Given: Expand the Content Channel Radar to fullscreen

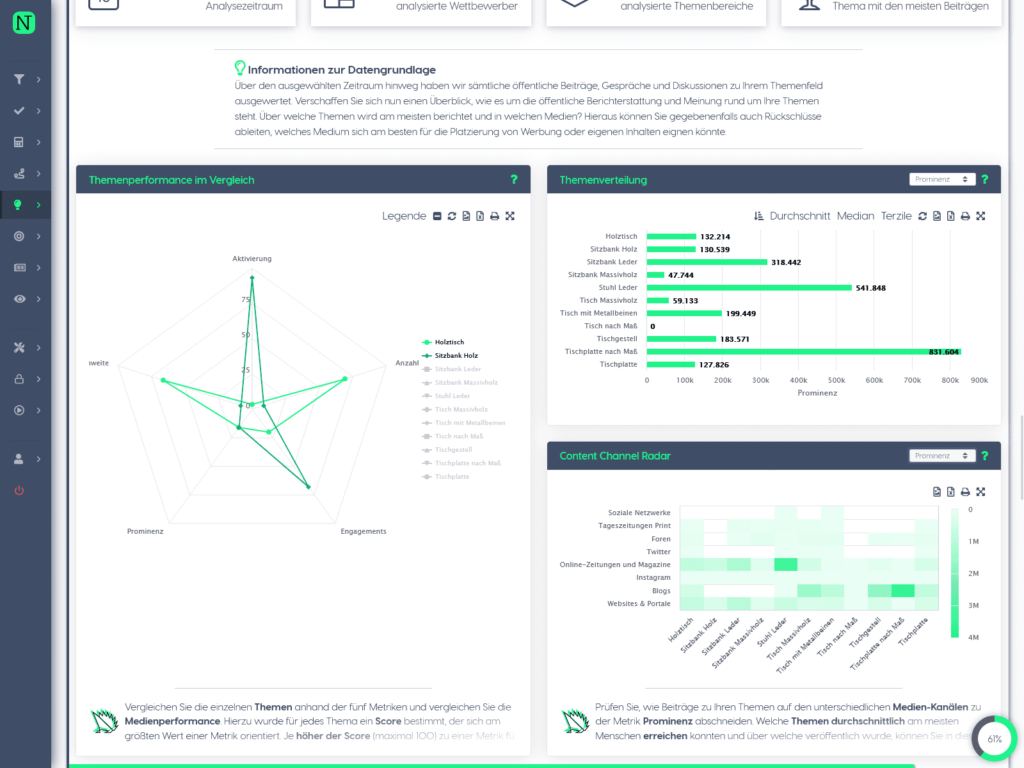Looking at the screenshot, I should (x=980, y=492).
